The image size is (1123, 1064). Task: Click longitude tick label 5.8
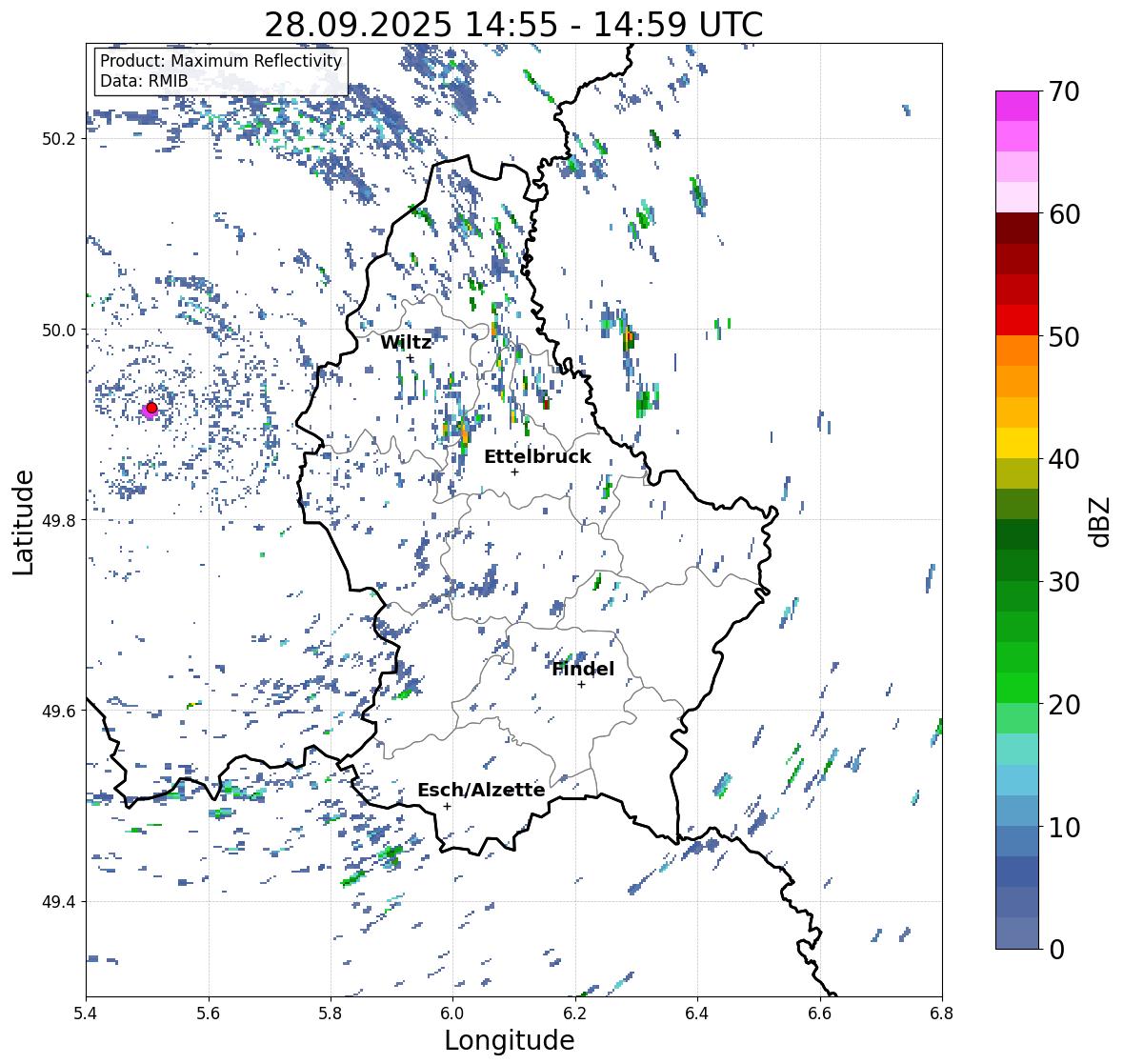331,1014
